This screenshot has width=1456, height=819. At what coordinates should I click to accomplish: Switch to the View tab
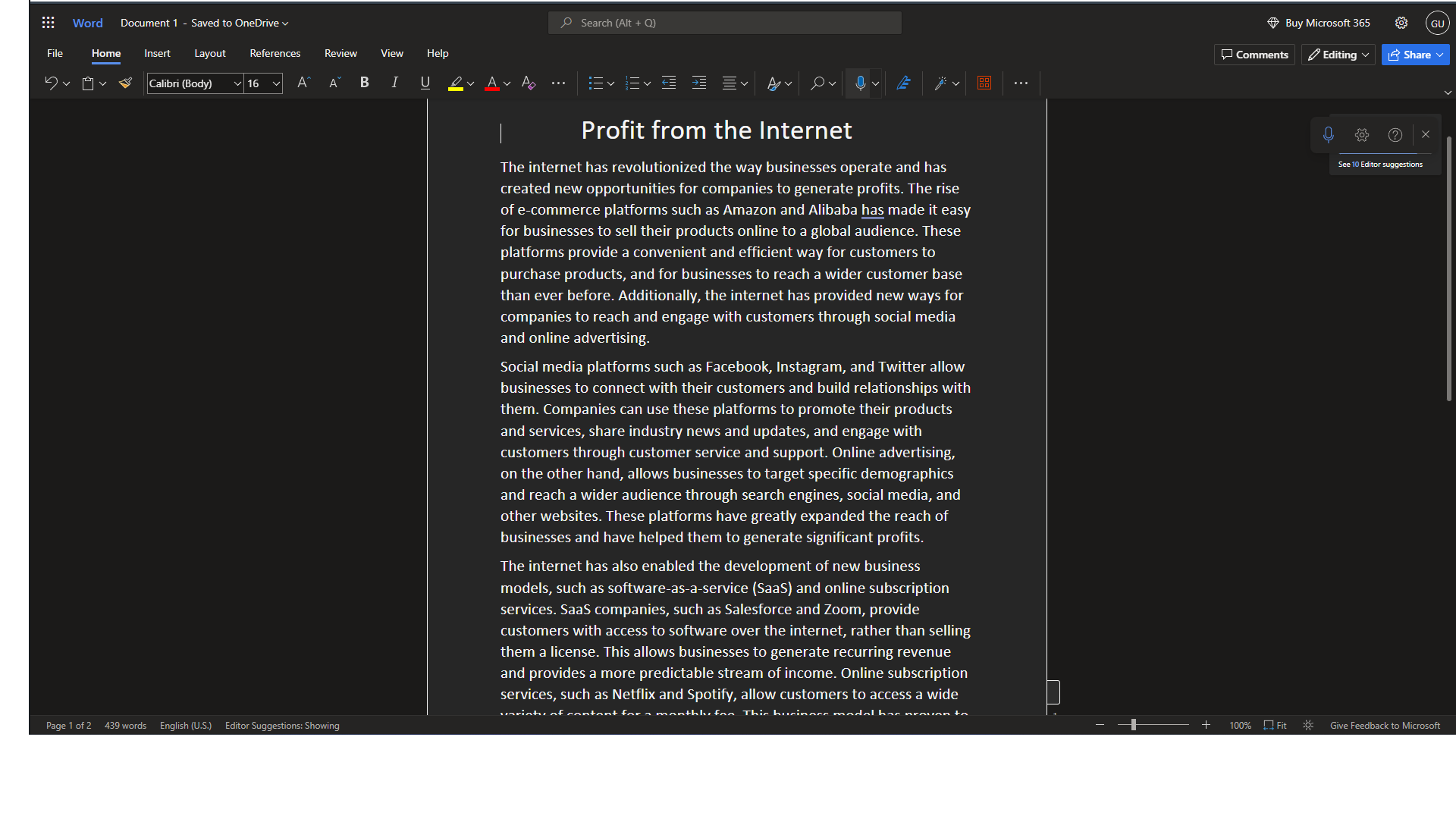pos(392,53)
